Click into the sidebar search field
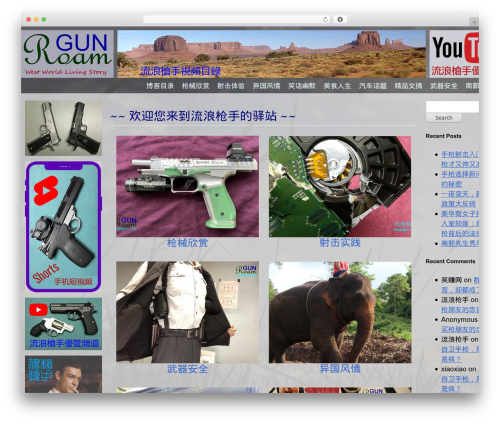 pos(452,107)
